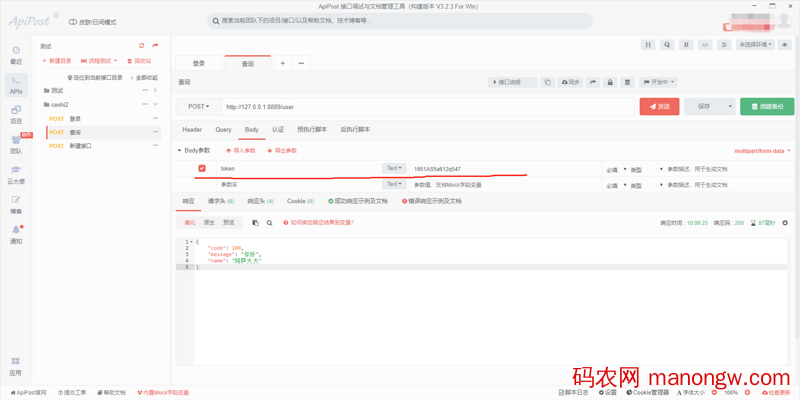Click the response settings gear icon

(x=785, y=223)
